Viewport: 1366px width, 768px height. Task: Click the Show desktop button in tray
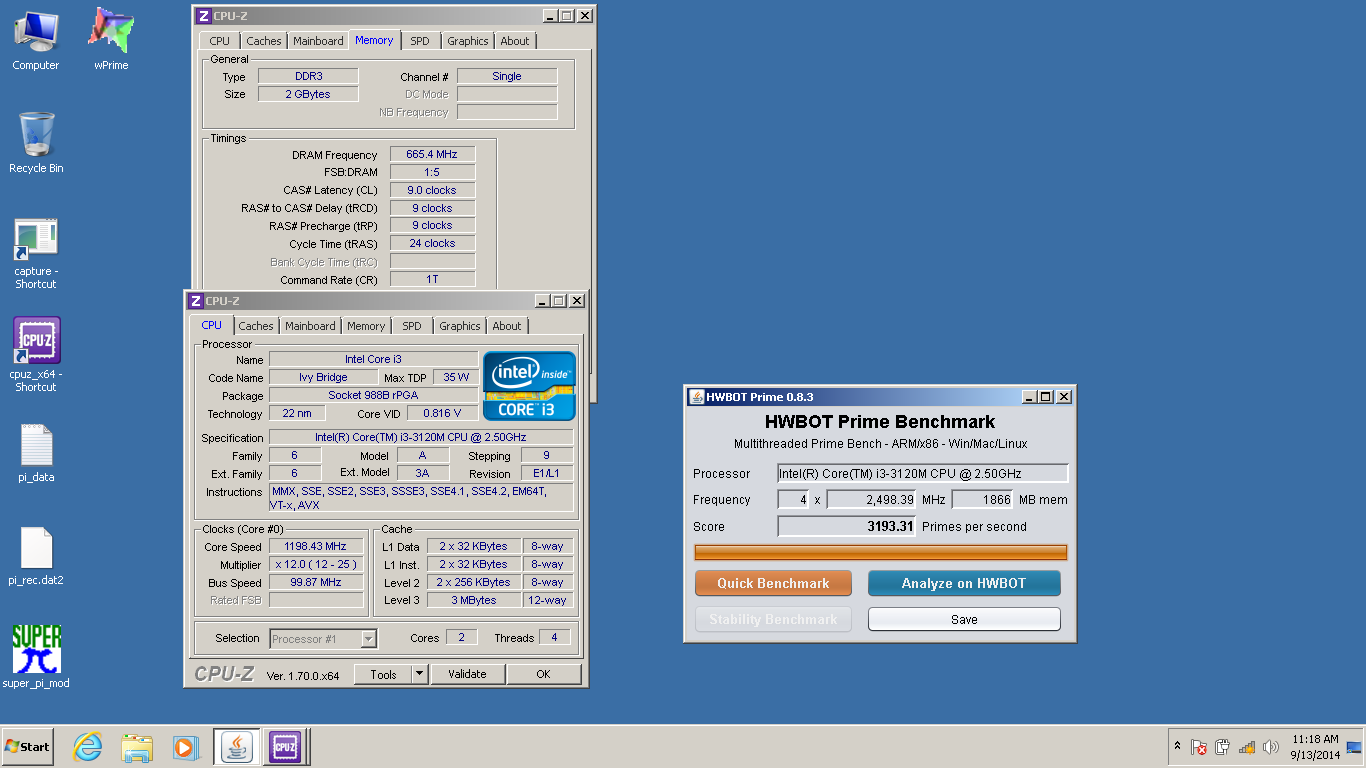coord(1355,747)
